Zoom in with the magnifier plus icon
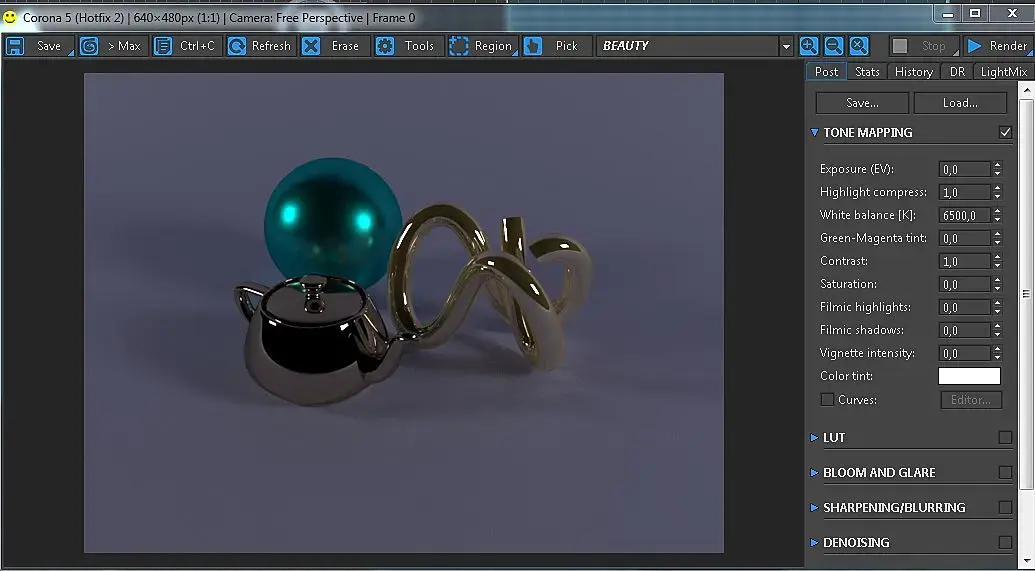The height and width of the screenshot is (571, 1035). [x=809, y=46]
